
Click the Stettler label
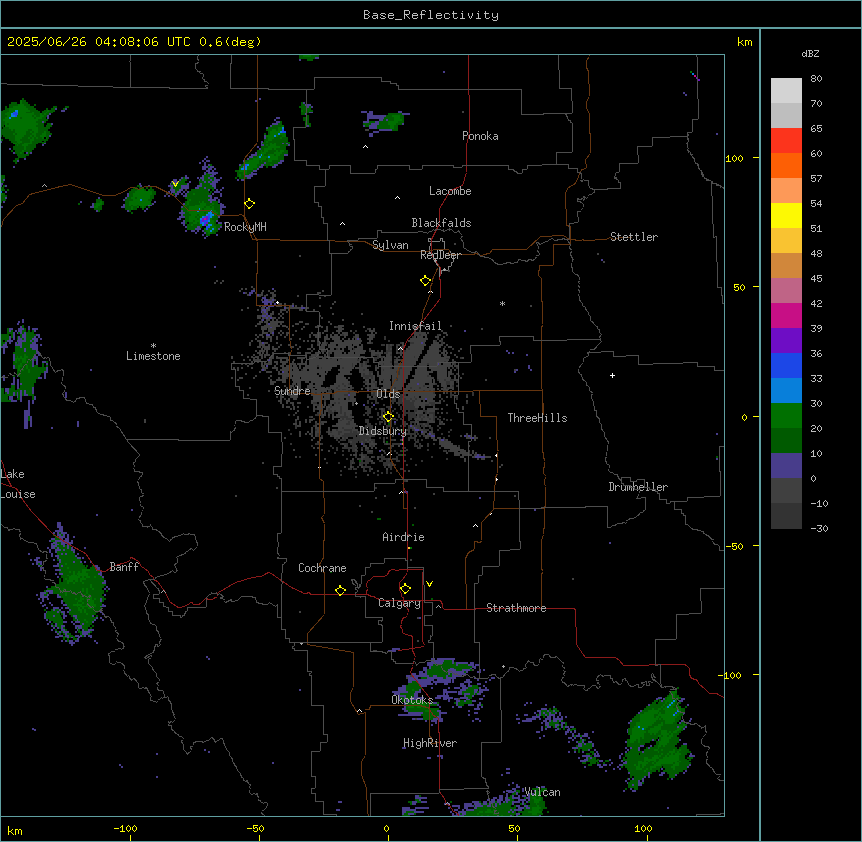click(634, 237)
